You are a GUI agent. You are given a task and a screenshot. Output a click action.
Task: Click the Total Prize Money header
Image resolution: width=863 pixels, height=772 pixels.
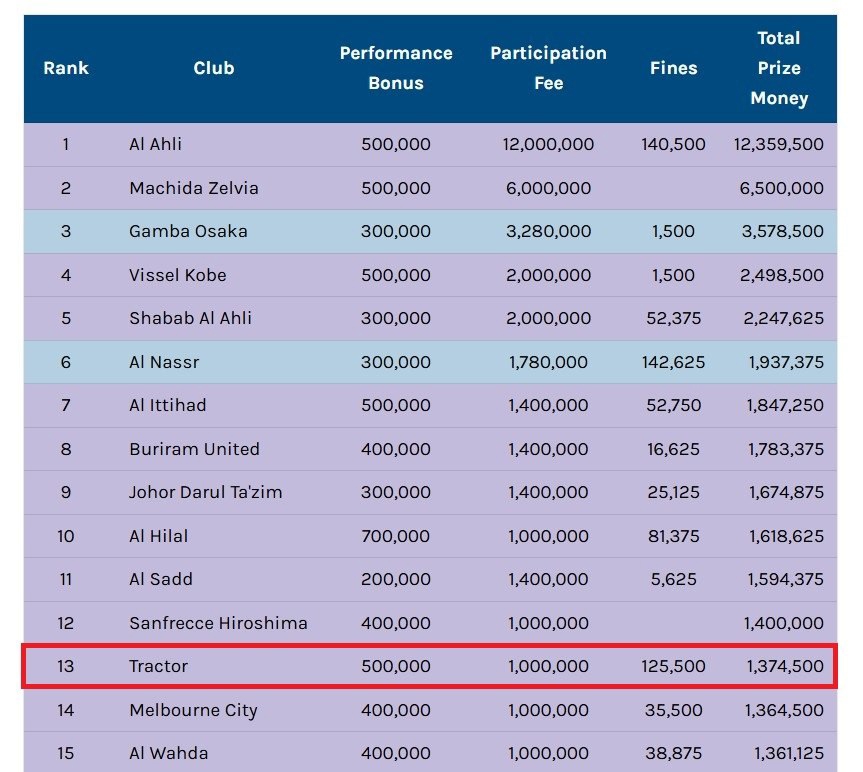[779, 68]
